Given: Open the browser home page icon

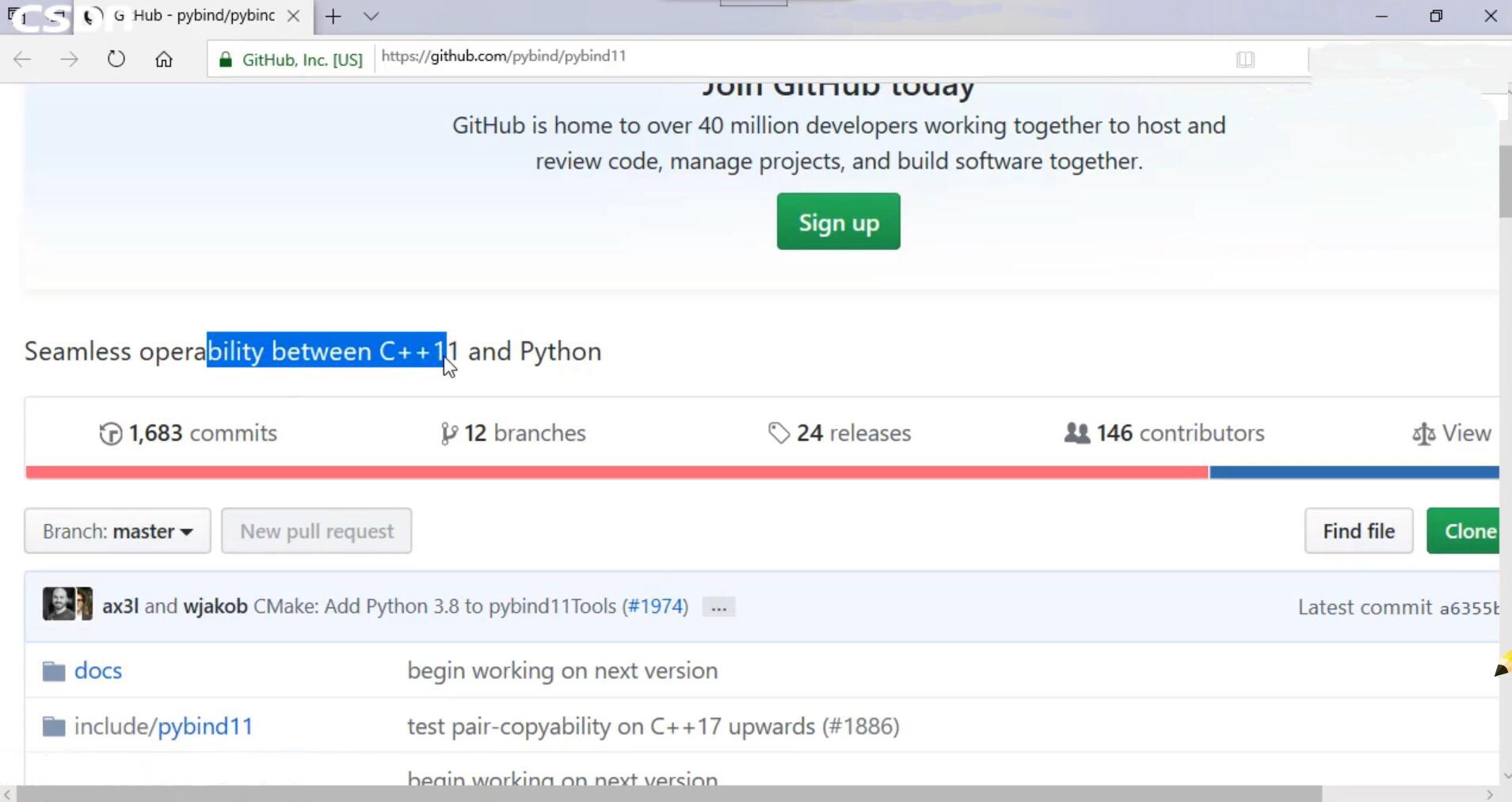Looking at the screenshot, I should pyautogui.click(x=164, y=59).
